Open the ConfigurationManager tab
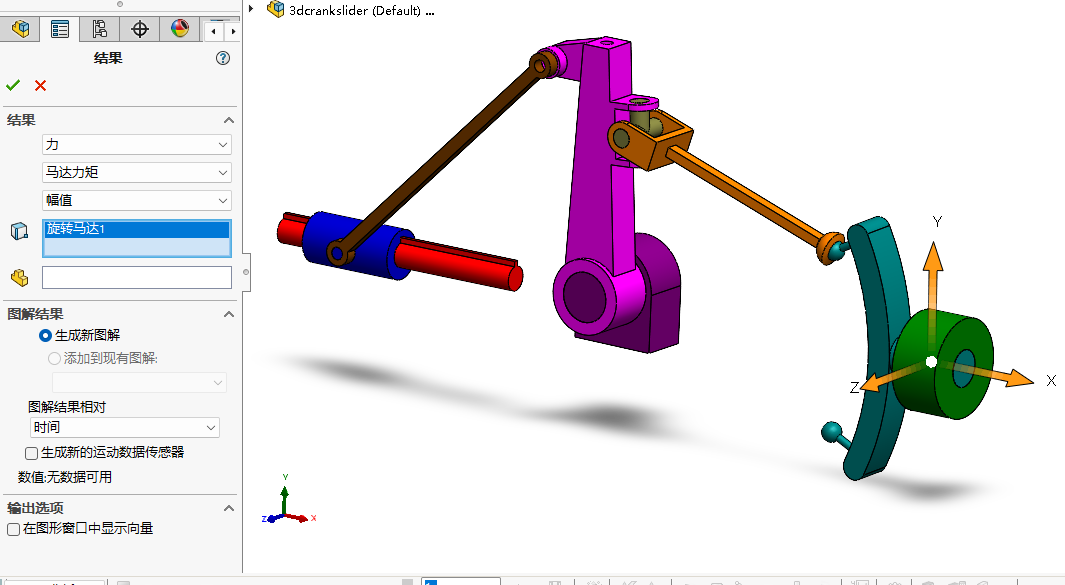This screenshot has width=1065, height=585. (x=100, y=29)
